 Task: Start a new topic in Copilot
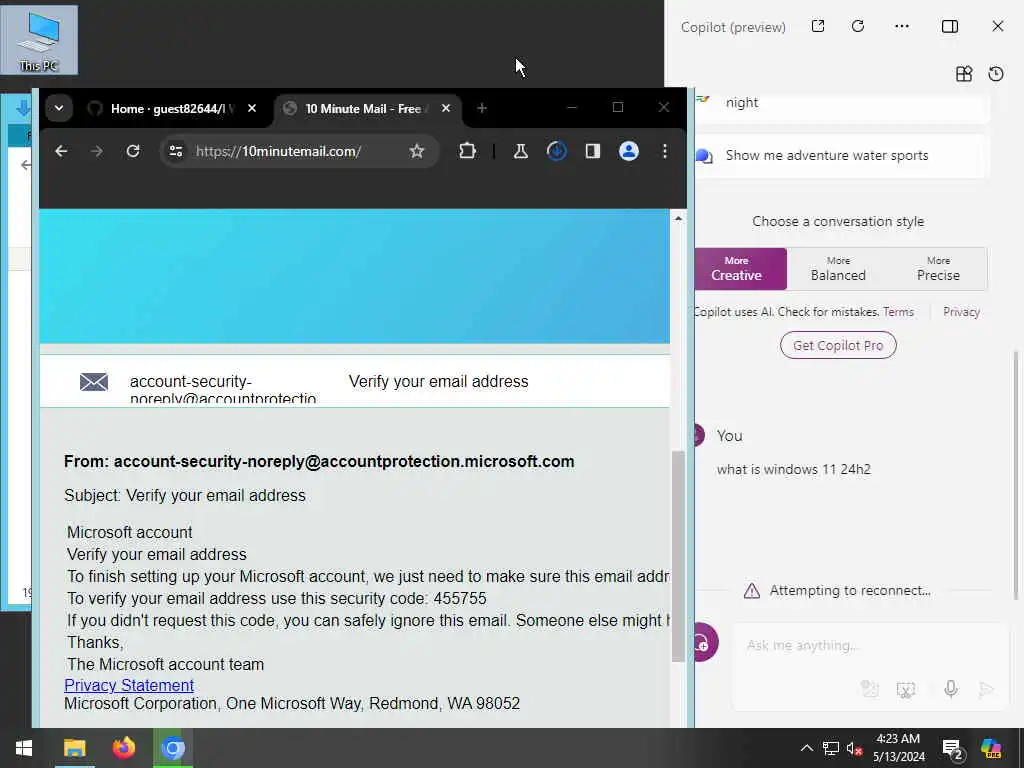[x=705, y=643]
